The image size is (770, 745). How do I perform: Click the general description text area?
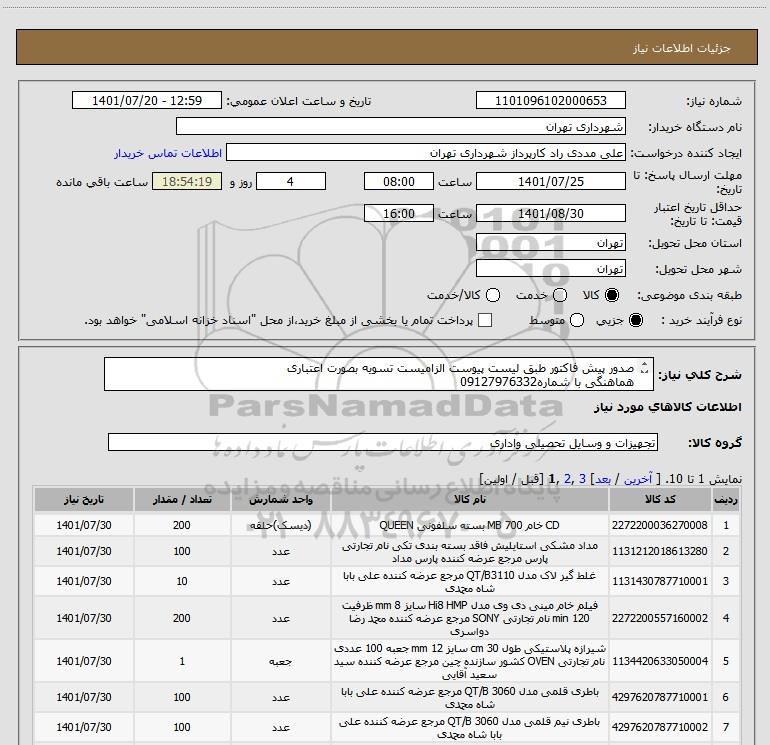tap(379, 374)
